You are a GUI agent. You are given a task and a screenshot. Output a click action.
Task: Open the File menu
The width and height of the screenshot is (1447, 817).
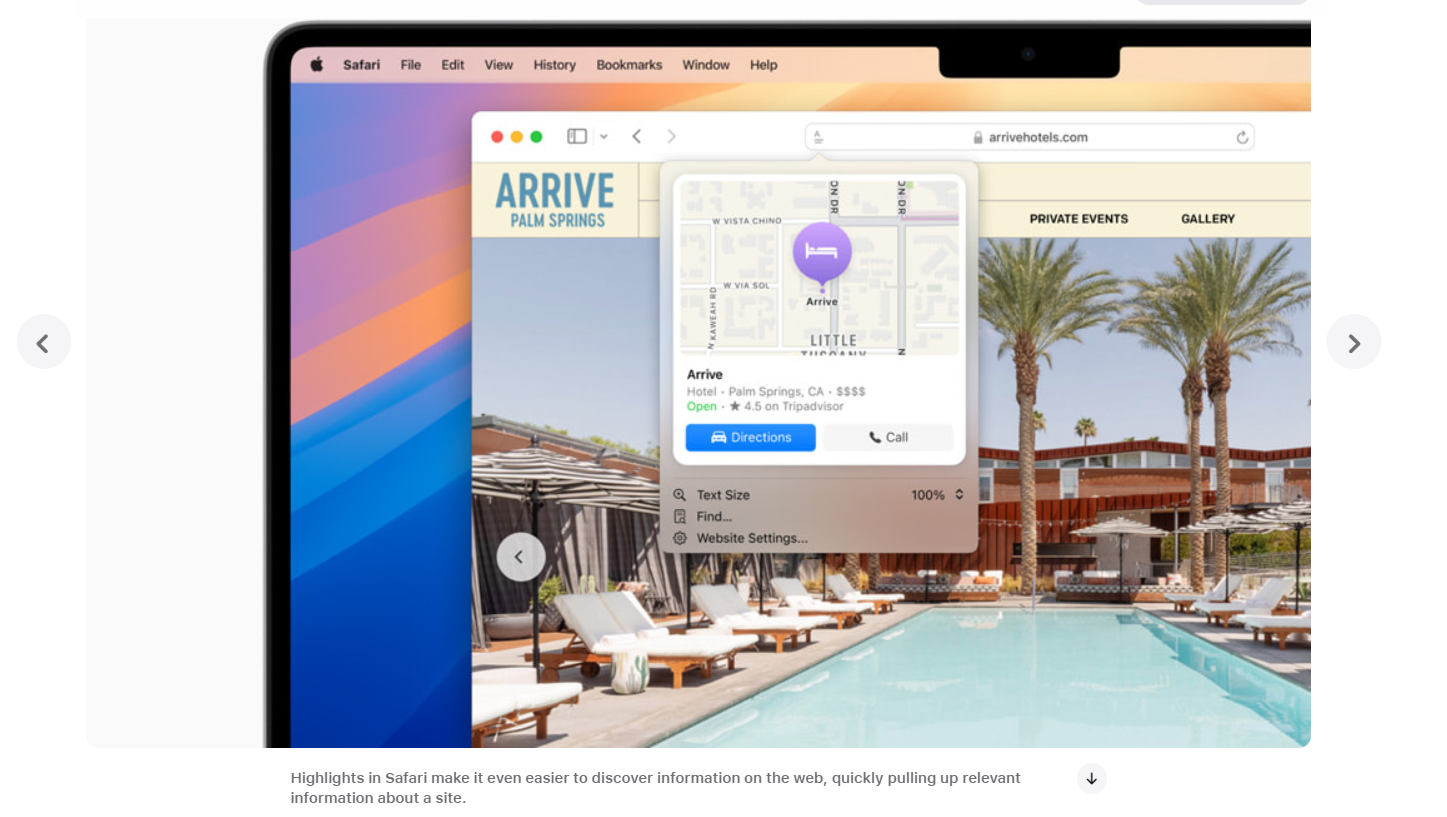tap(411, 65)
